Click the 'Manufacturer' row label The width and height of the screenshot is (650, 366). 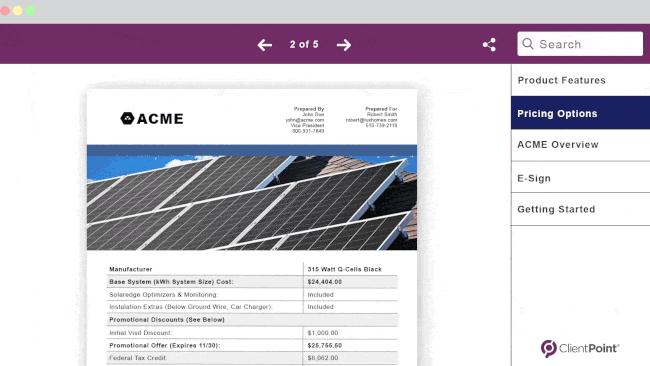pos(131,269)
